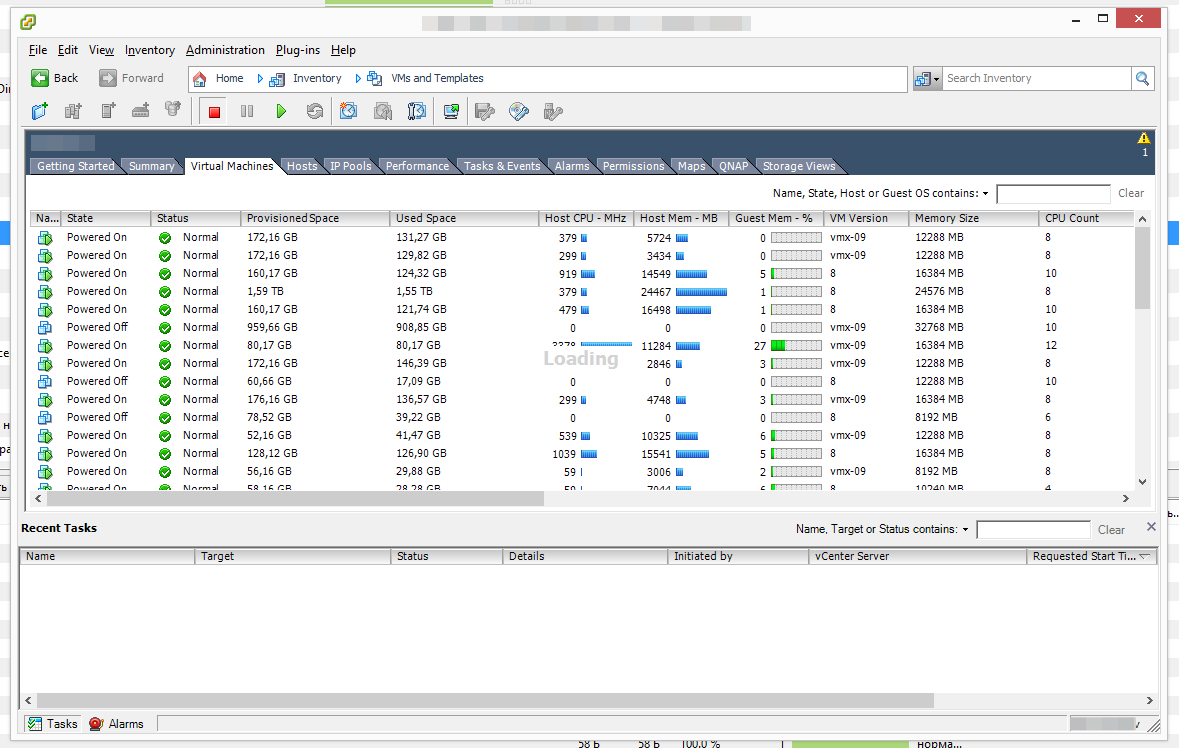Click VM icon in the 1,59 TB row
The height and width of the screenshot is (748, 1179).
pyautogui.click(x=45, y=292)
